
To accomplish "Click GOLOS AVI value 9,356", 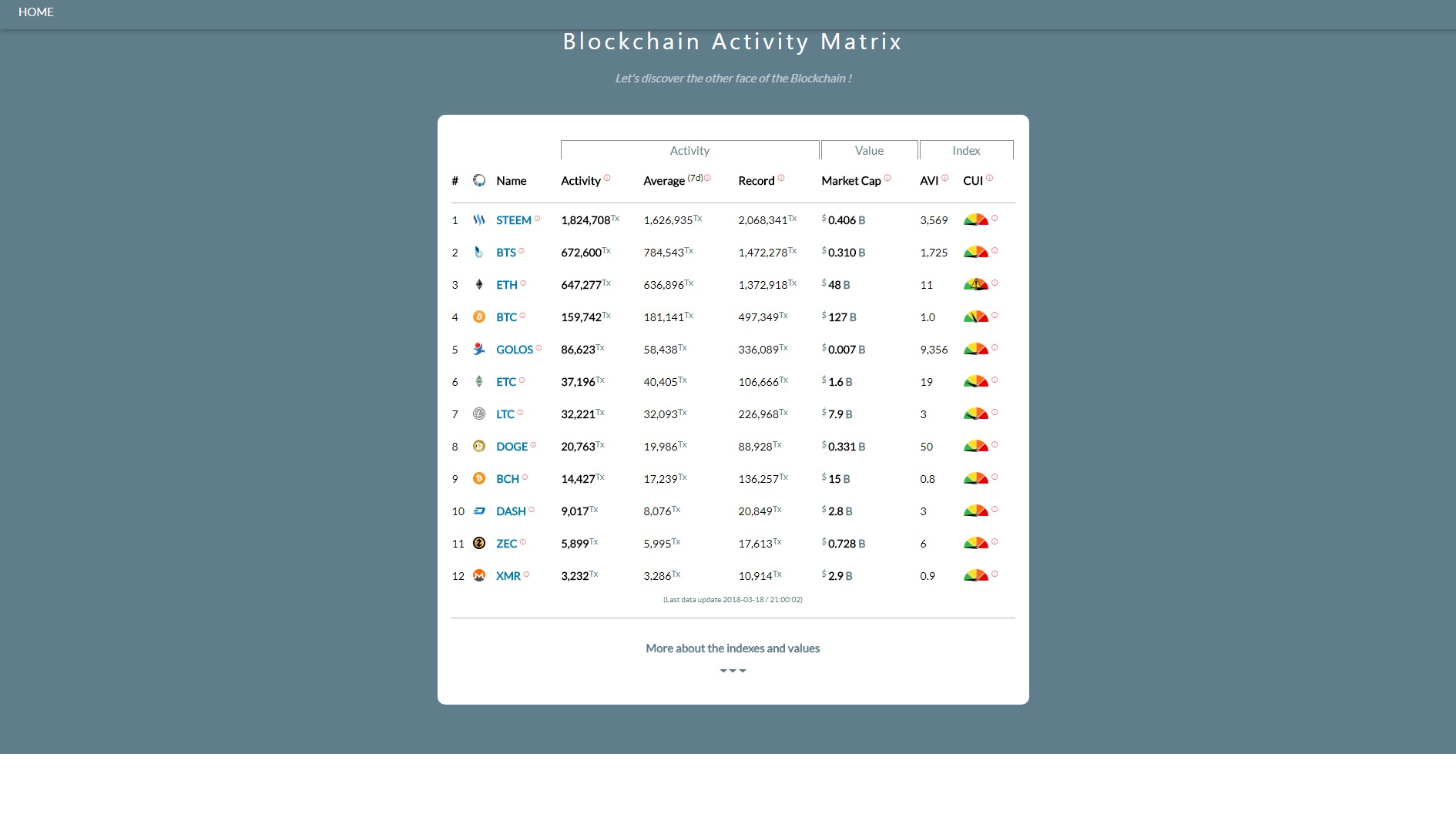I will (x=934, y=350).
